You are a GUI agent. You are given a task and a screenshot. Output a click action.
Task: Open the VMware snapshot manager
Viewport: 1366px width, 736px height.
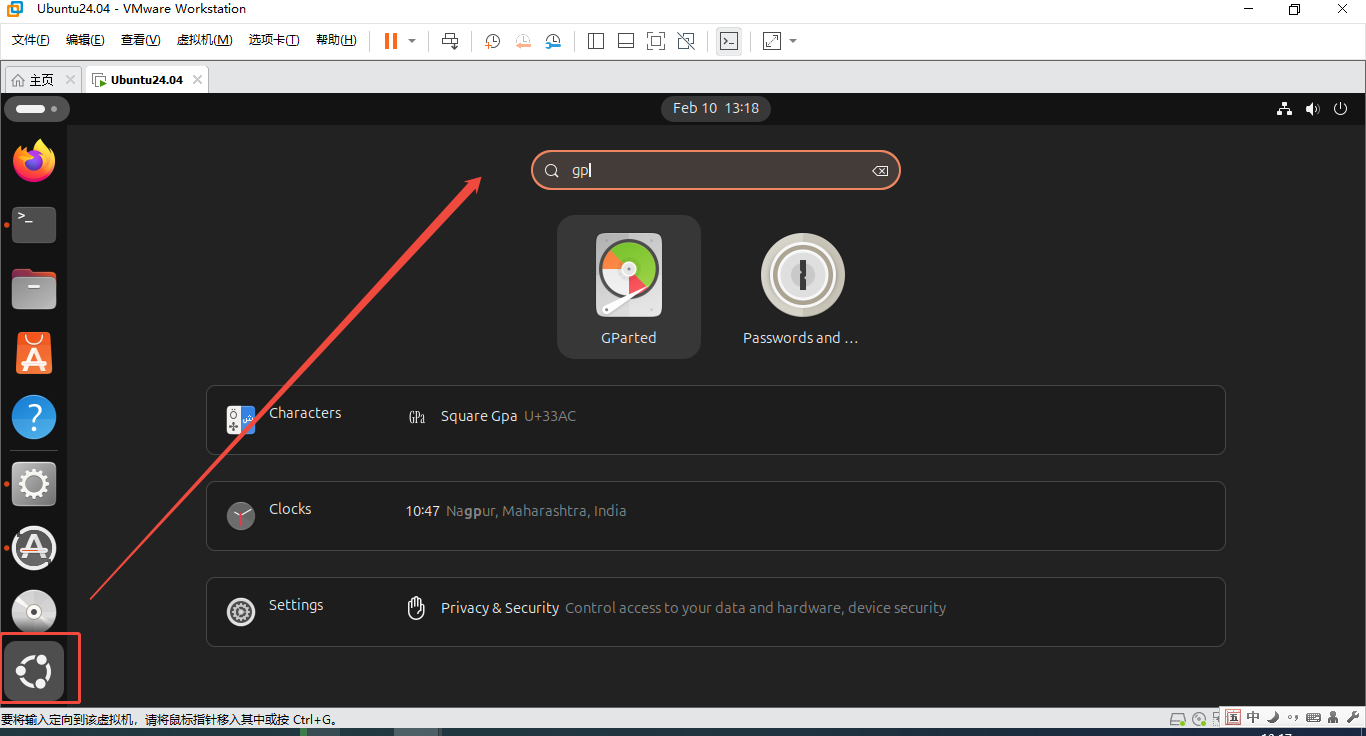point(554,41)
